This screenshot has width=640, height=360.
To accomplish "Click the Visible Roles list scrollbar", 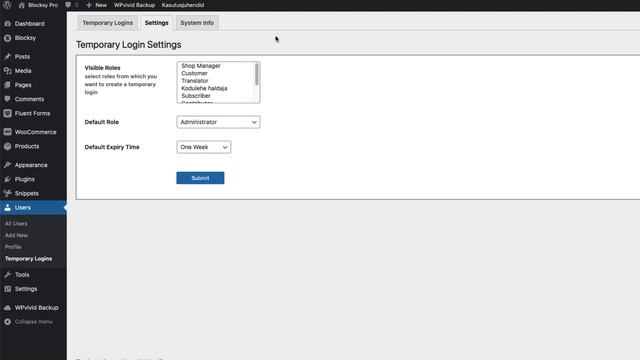I will tap(257, 74).
